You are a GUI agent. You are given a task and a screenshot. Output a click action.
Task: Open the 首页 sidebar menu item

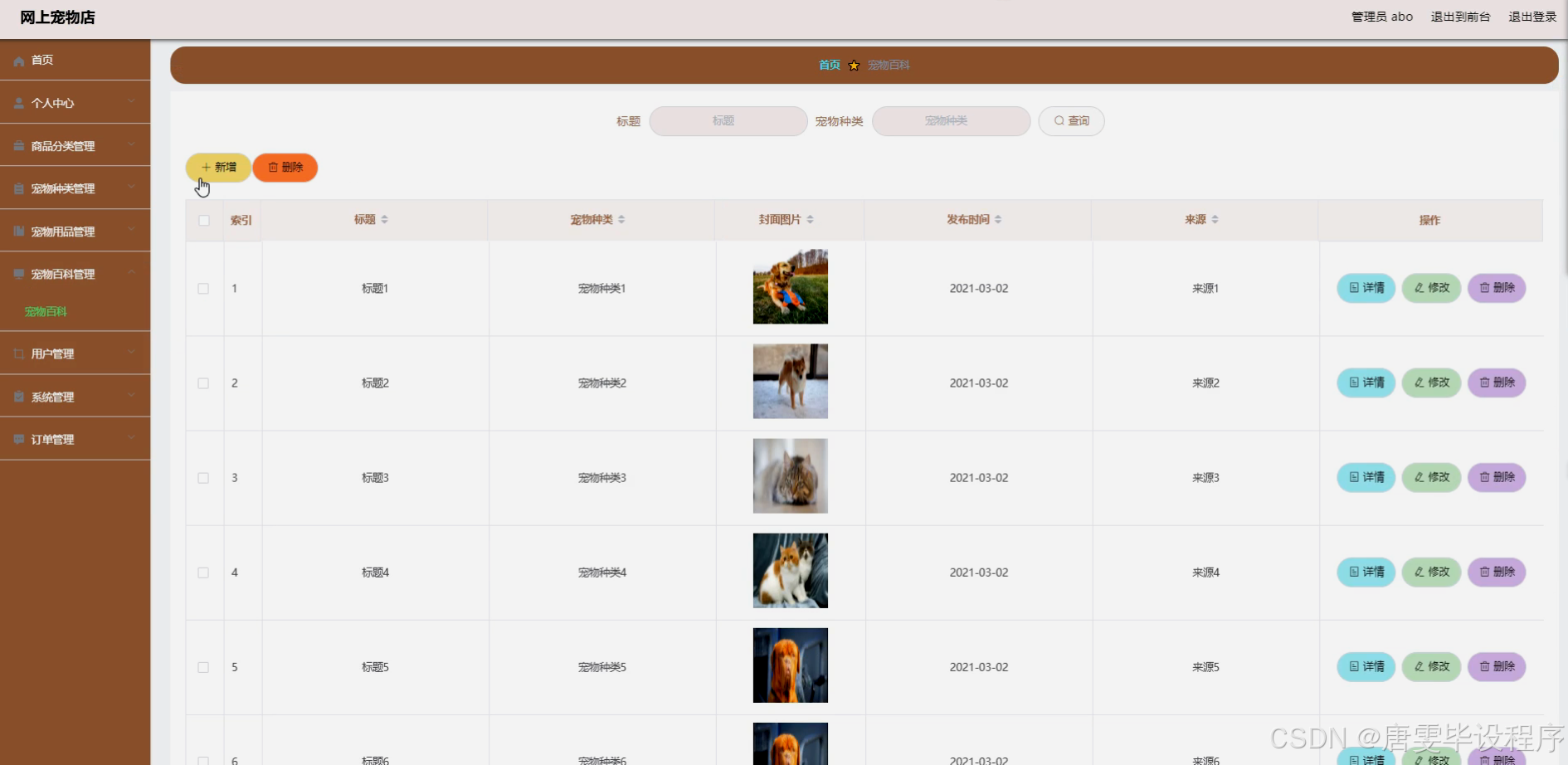point(75,60)
